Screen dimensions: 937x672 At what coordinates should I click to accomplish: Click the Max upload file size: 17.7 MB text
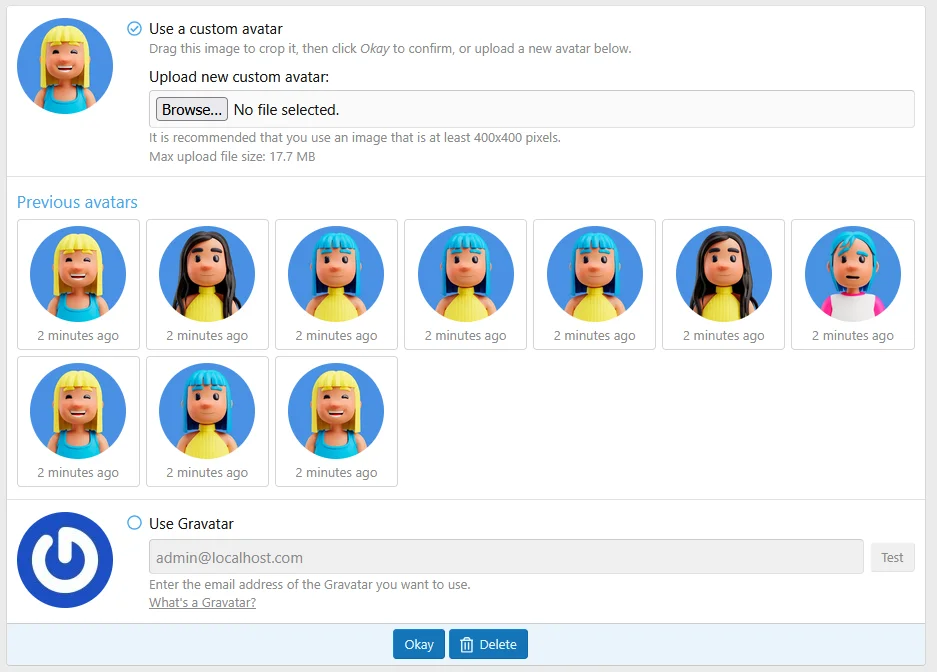(x=232, y=157)
